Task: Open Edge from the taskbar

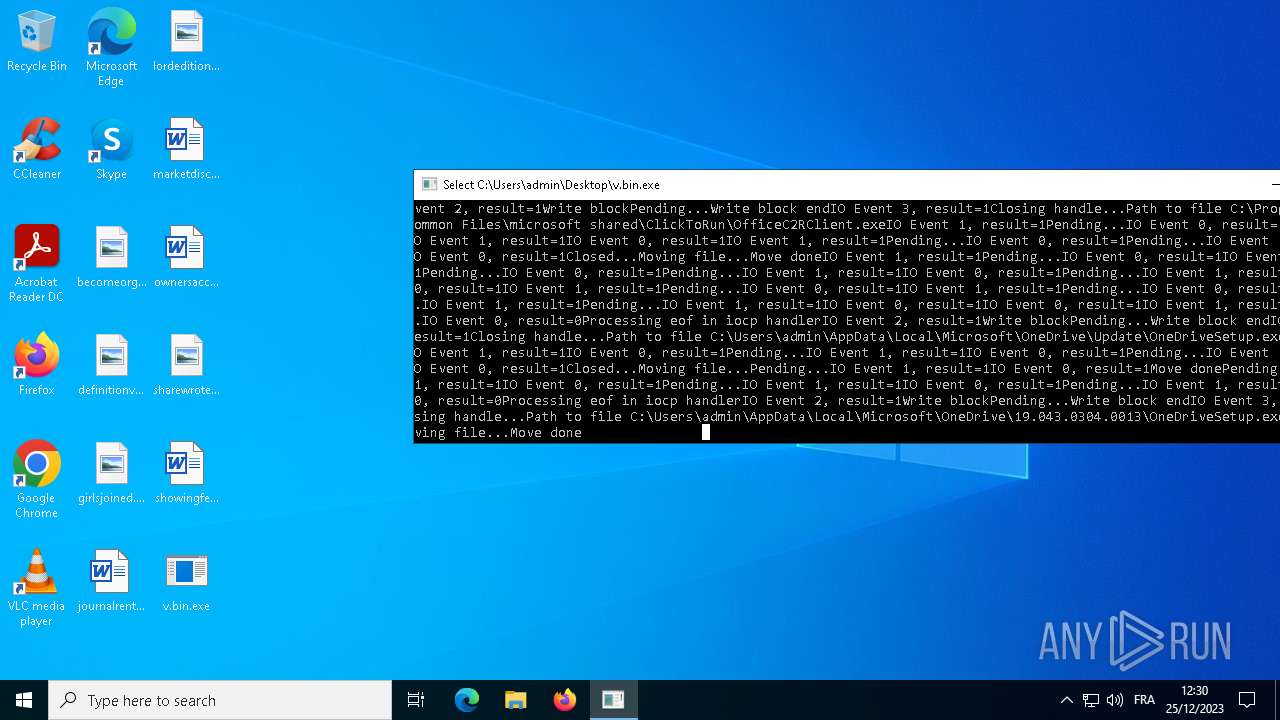Action: (467, 700)
